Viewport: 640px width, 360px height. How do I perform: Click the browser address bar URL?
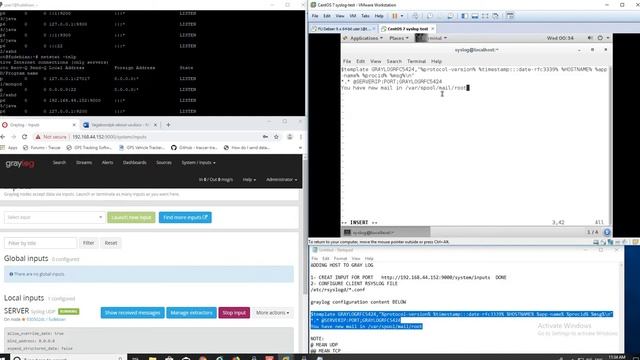[x=109, y=137]
